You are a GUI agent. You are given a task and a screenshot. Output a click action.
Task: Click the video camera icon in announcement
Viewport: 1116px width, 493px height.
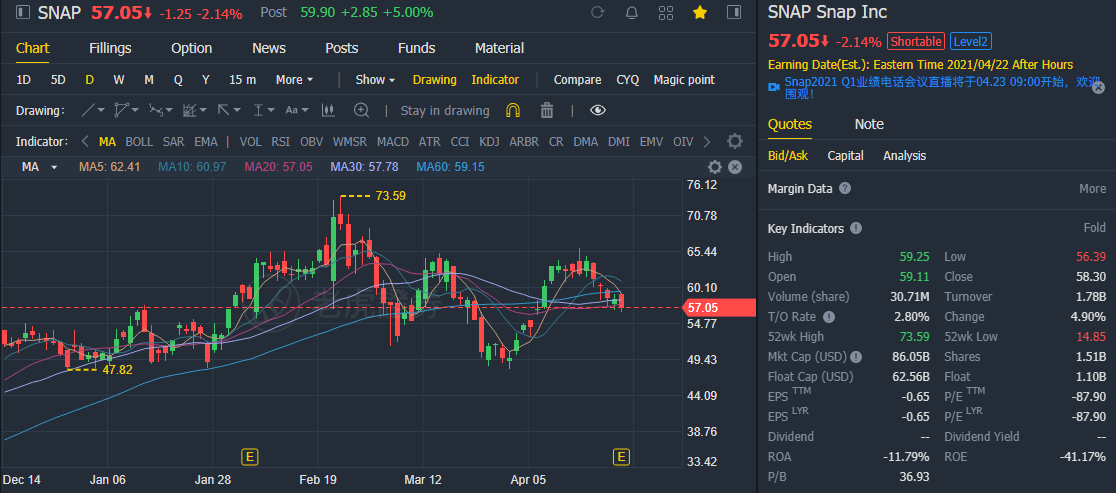point(774,86)
